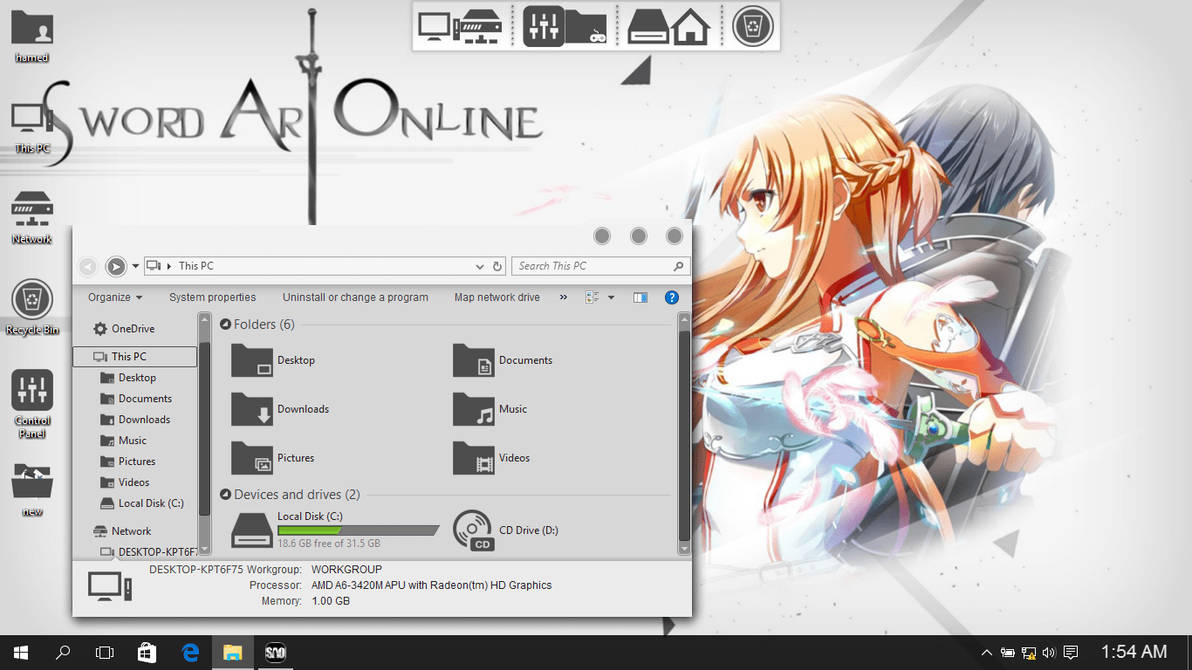Mute the volume via the system tray speaker
The image size is (1192, 670).
(x=1049, y=652)
